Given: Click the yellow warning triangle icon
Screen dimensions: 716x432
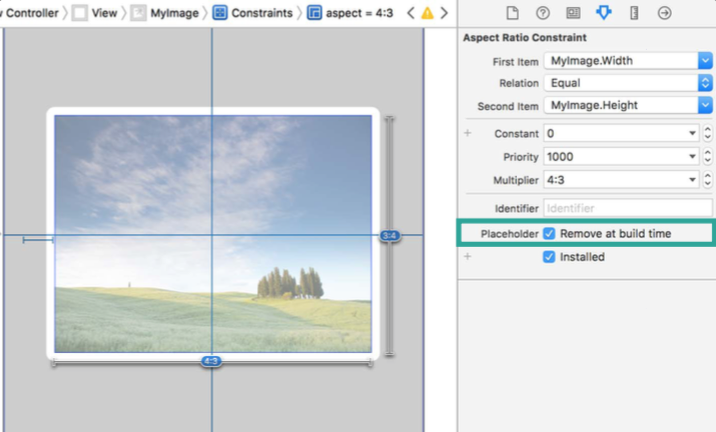Looking at the screenshot, I should 427,13.
